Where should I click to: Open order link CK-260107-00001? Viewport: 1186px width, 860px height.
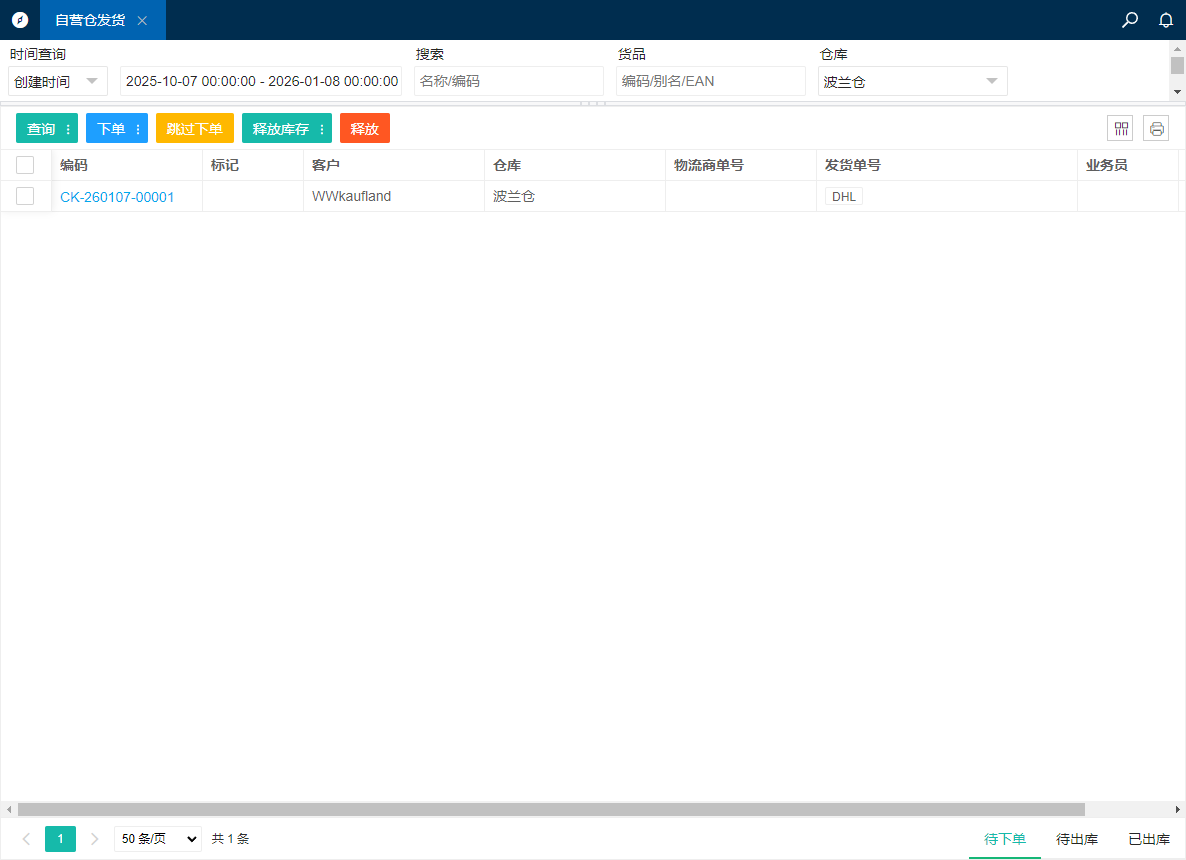click(x=117, y=197)
